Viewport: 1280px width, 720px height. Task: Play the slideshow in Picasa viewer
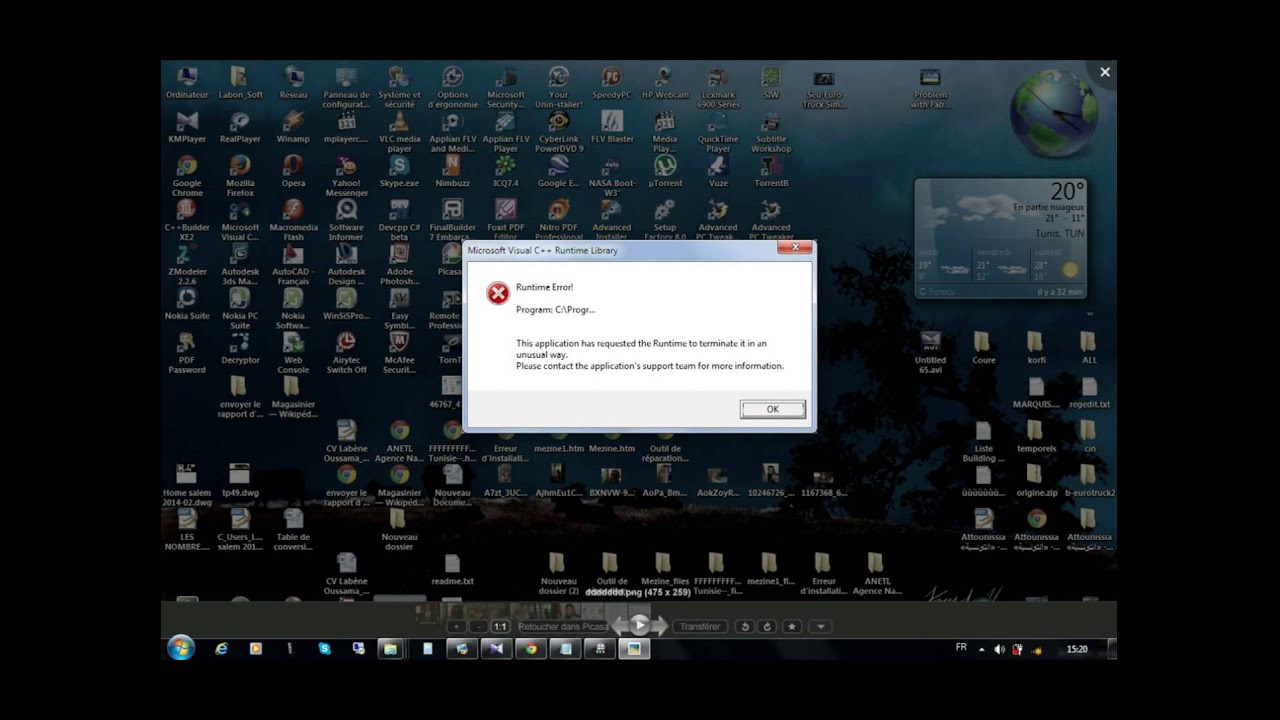(x=640, y=625)
